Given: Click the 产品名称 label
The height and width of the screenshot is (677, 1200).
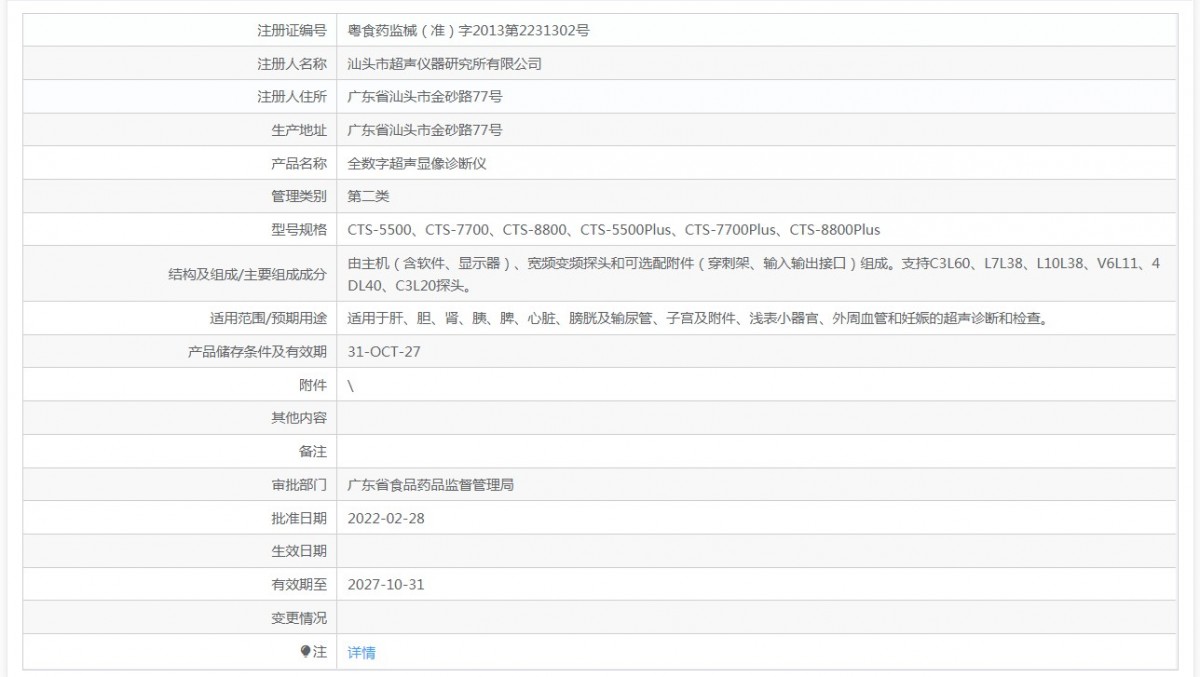Looking at the screenshot, I should click(x=298, y=163).
